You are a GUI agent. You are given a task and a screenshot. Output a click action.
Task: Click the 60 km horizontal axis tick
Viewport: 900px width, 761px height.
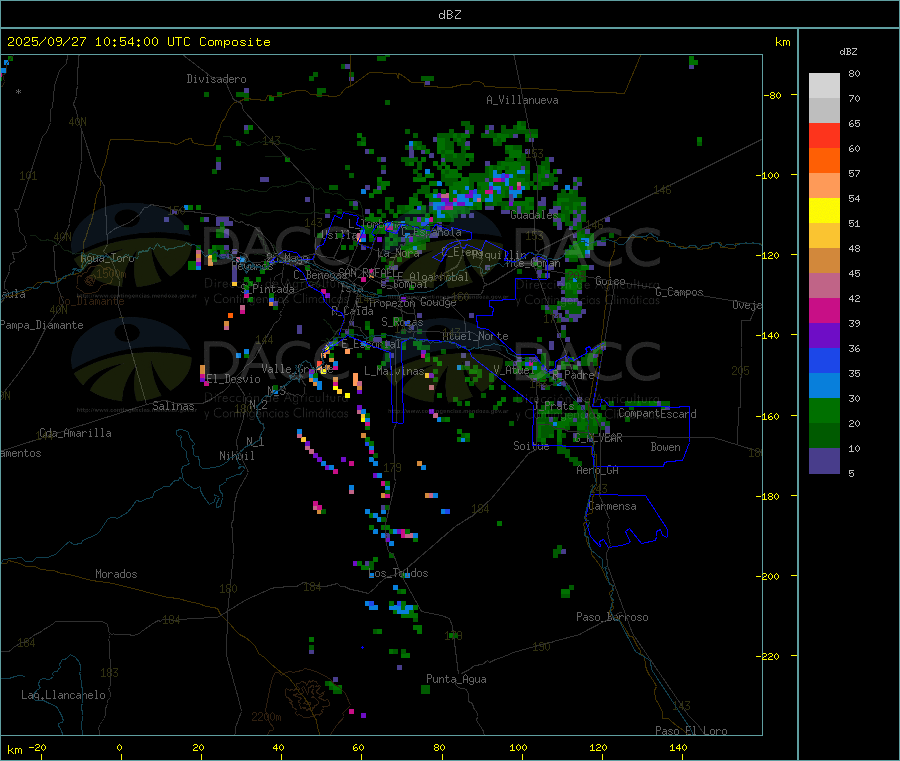(358, 747)
